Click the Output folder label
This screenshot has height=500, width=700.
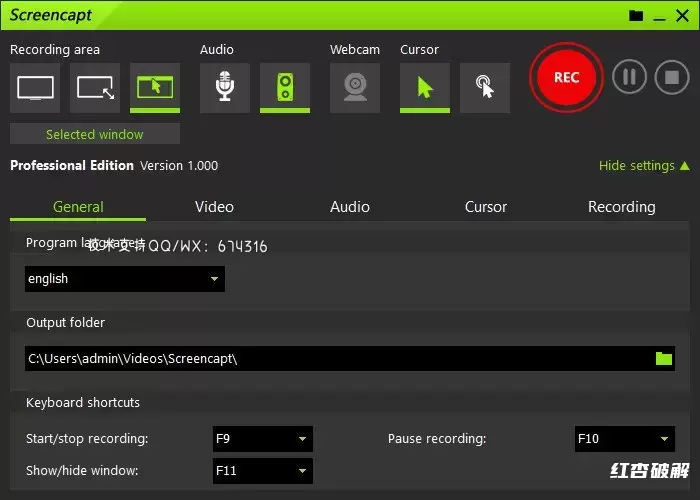click(x=66, y=323)
